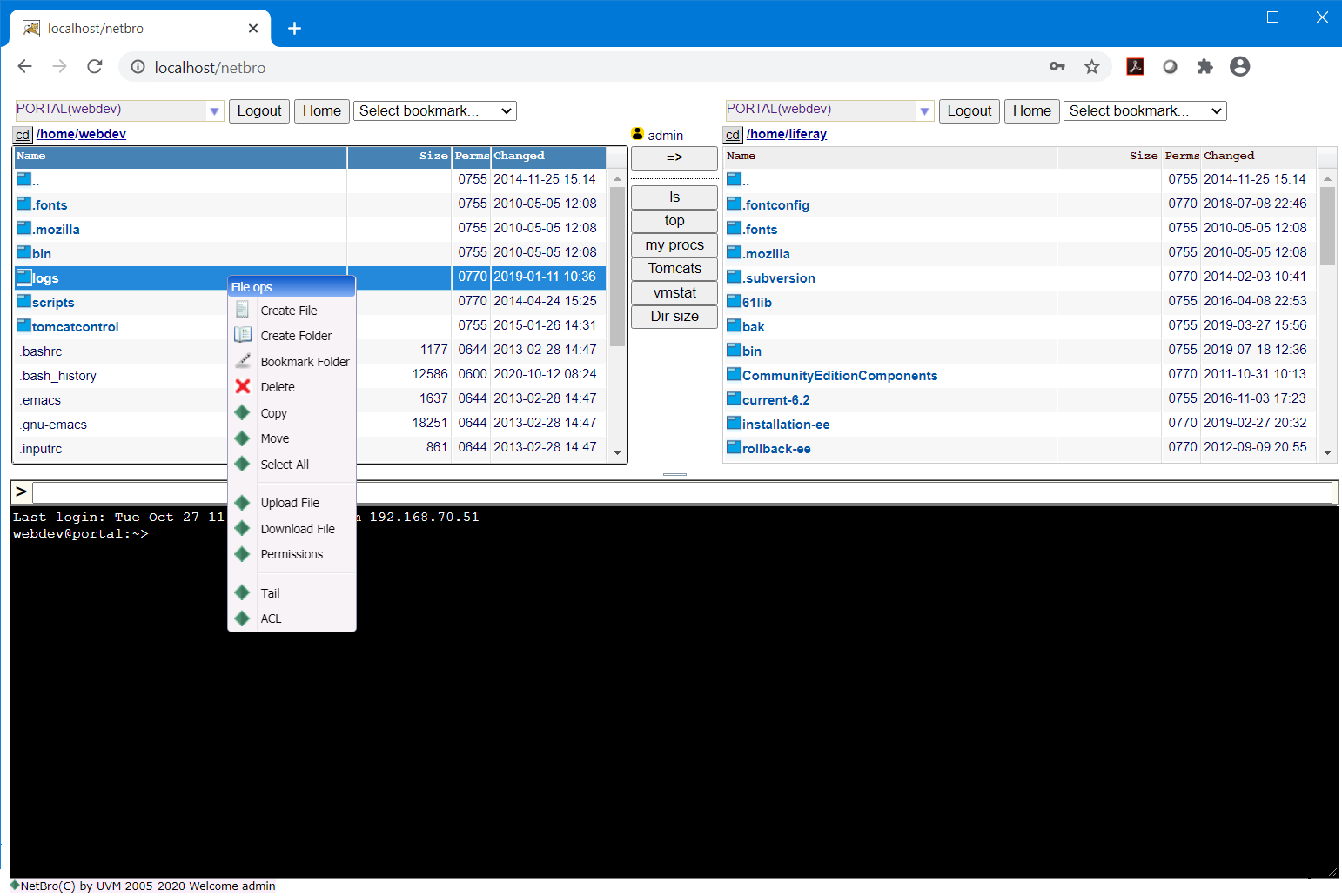This screenshot has width=1342, height=896.
Task: Click the Create File page icon
Action: [x=243, y=310]
